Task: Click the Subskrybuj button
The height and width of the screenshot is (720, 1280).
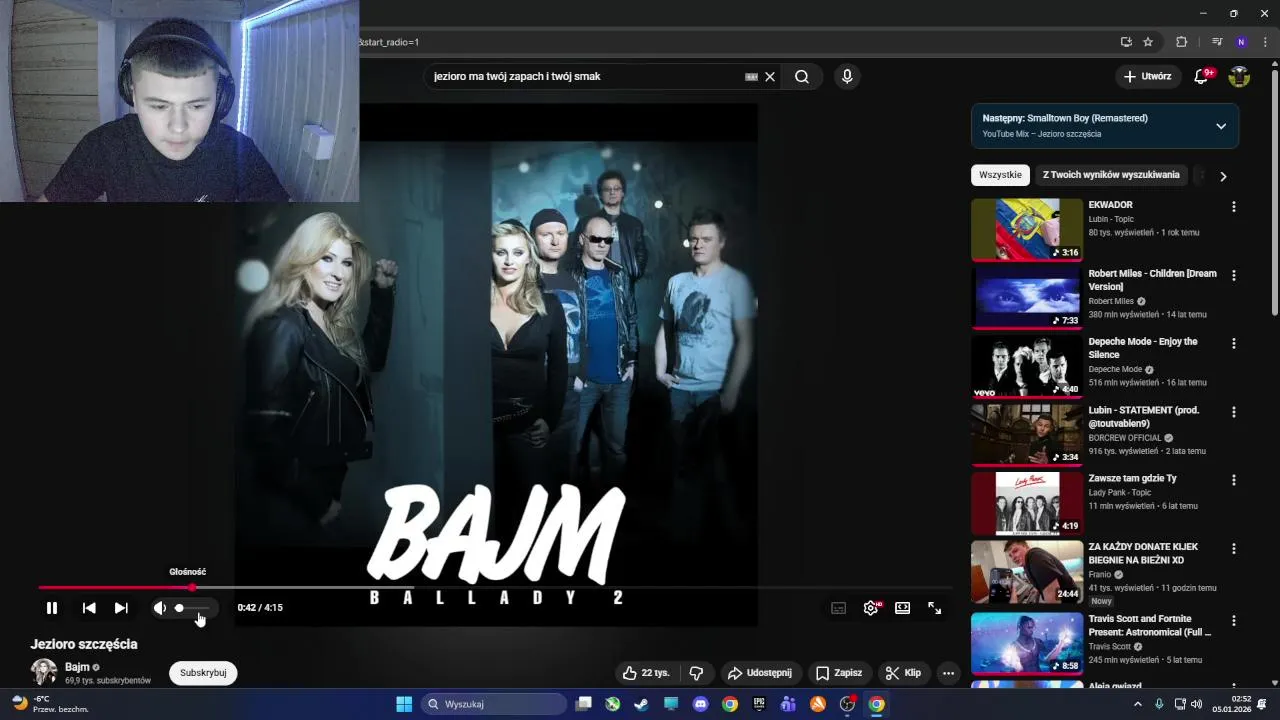Action: pos(203,673)
